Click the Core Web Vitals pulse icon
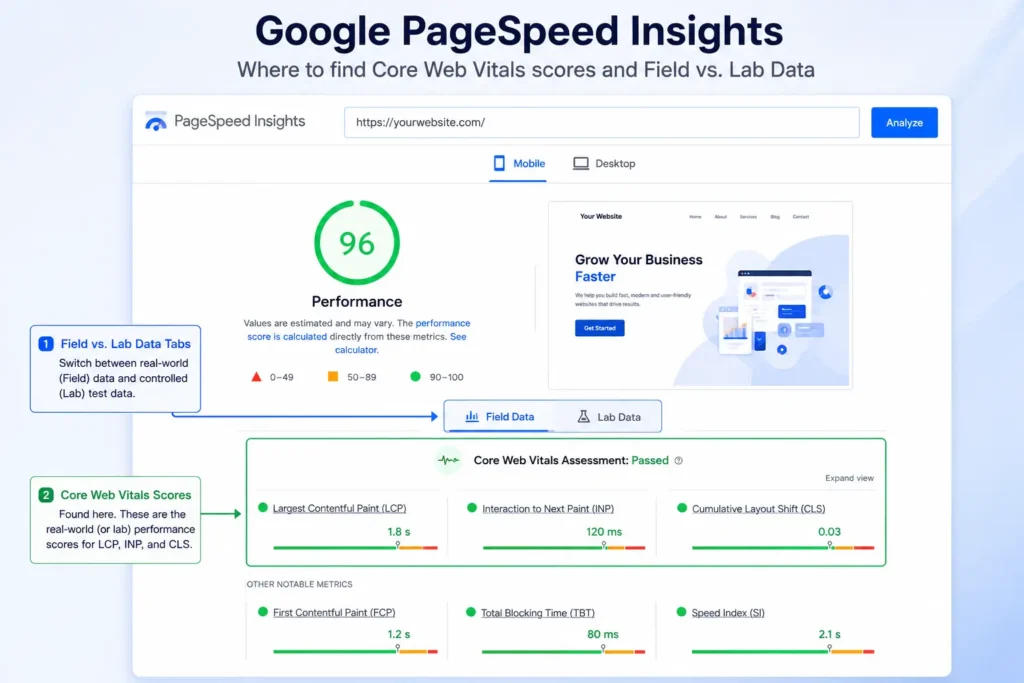 [x=449, y=460]
